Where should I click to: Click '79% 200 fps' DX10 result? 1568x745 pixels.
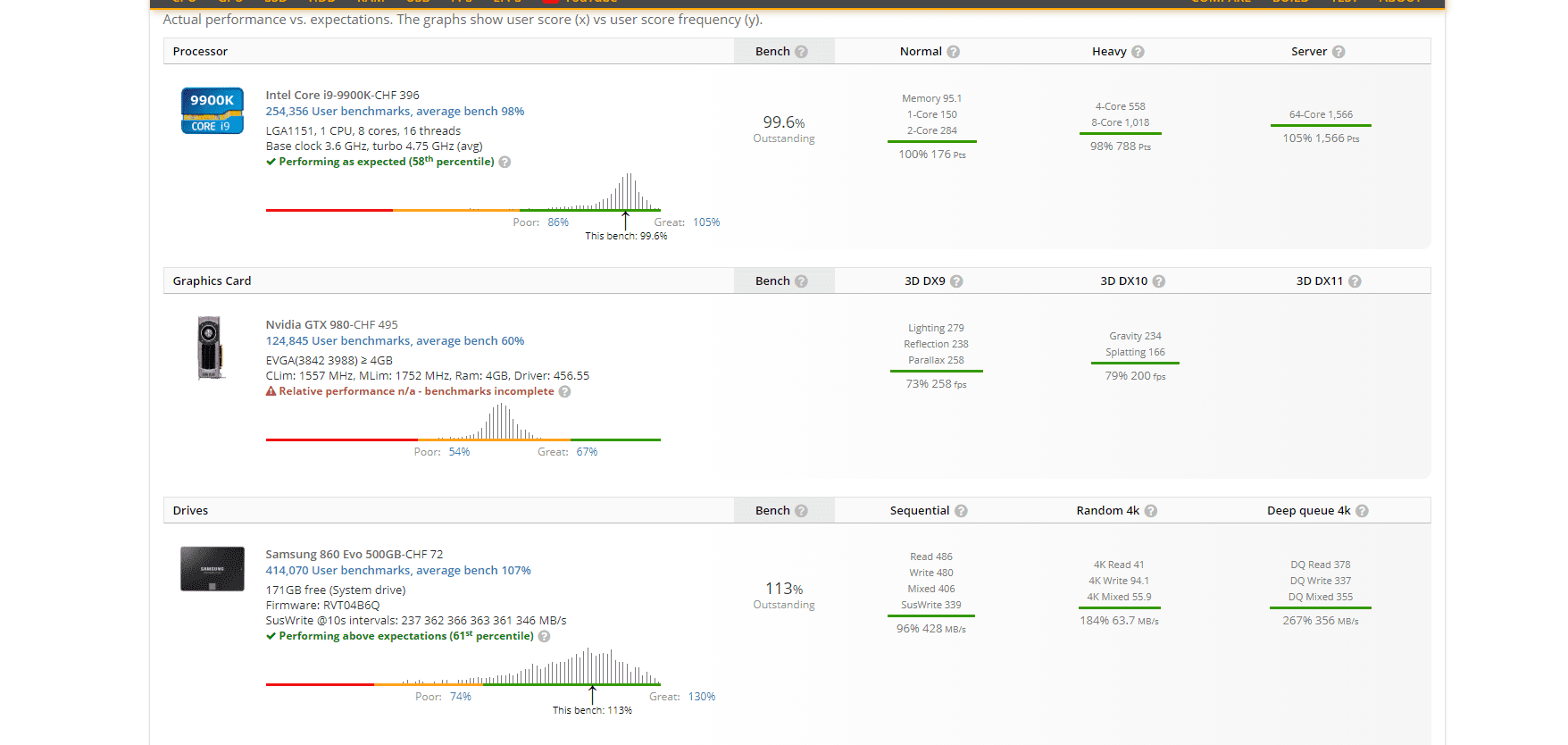coord(1135,376)
